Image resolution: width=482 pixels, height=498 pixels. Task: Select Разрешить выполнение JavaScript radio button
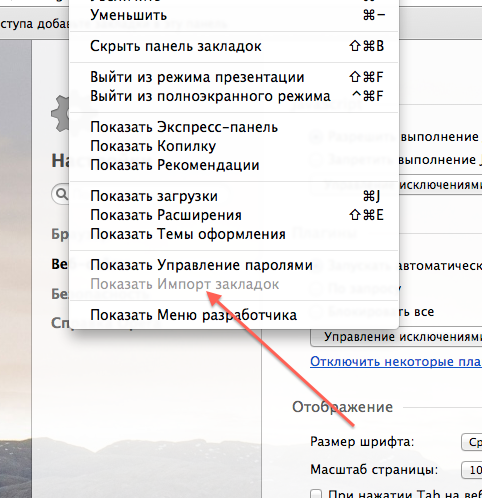pos(316,137)
